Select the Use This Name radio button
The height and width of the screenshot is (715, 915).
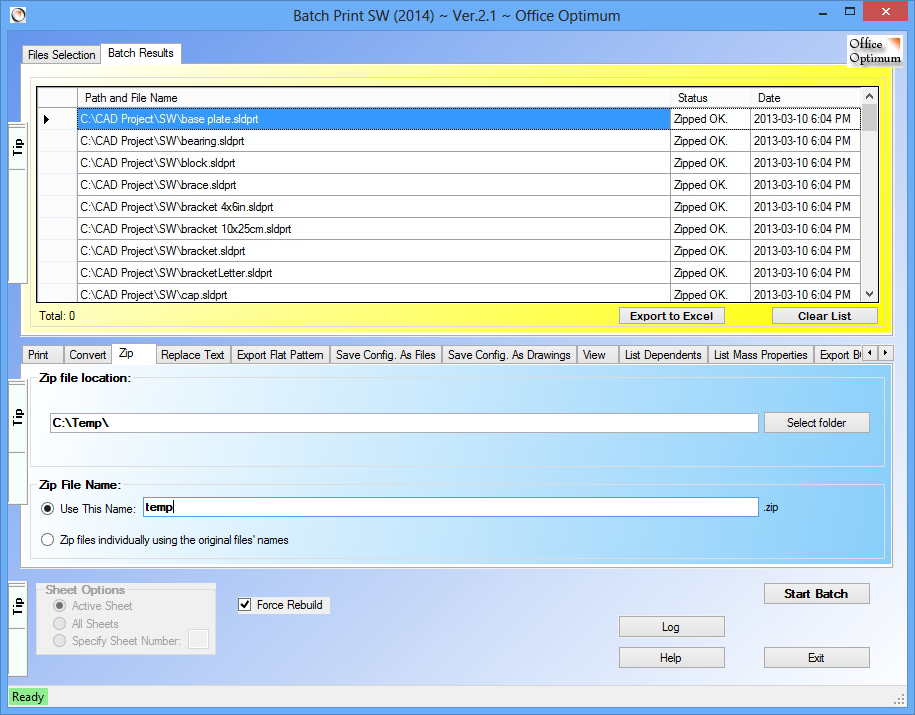tap(48, 508)
